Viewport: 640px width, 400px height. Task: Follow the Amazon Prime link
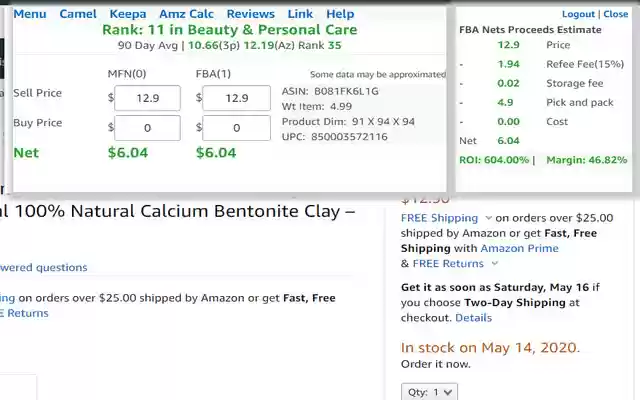click(x=519, y=248)
